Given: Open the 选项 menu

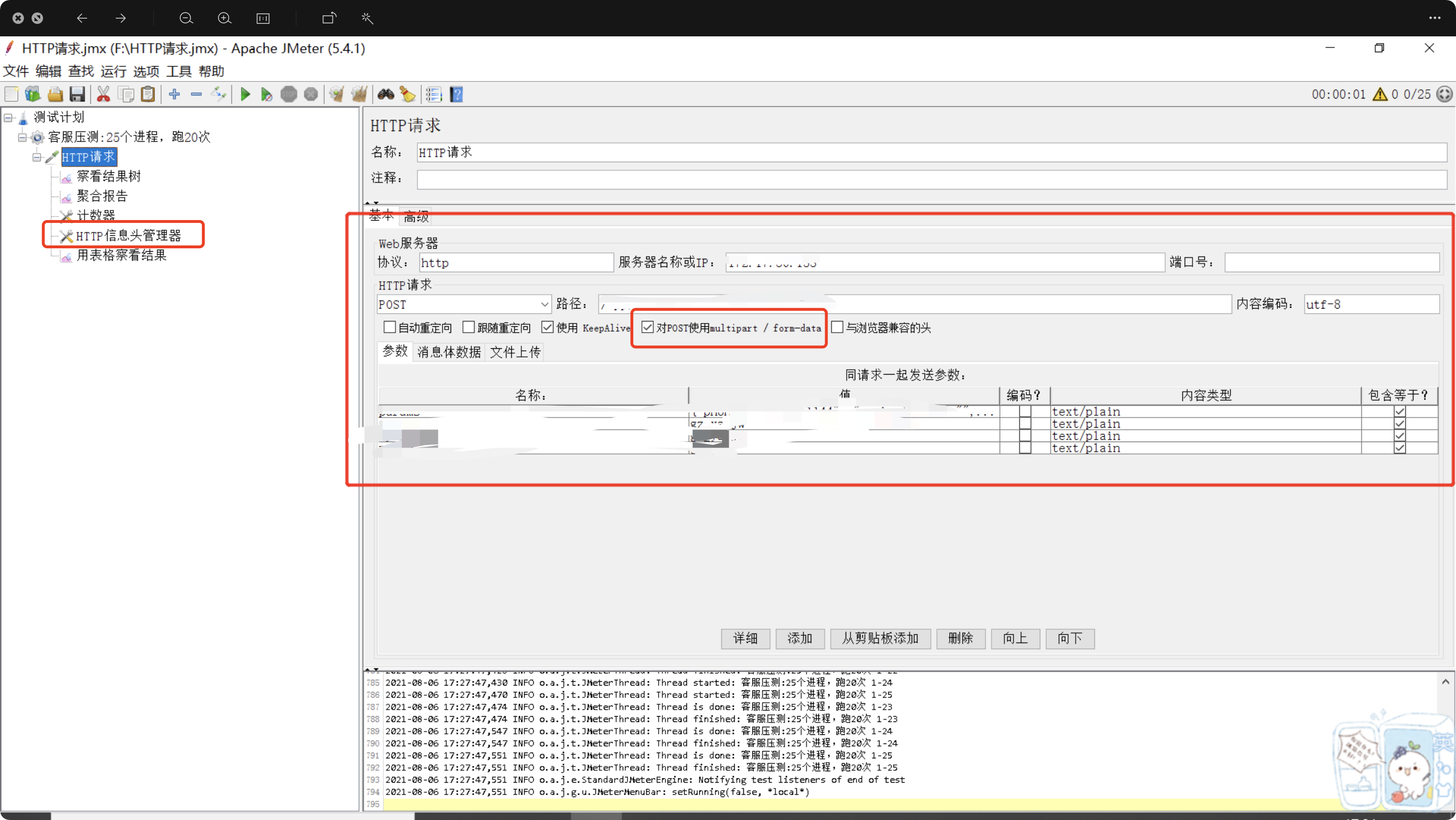Looking at the screenshot, I should 146,71.
